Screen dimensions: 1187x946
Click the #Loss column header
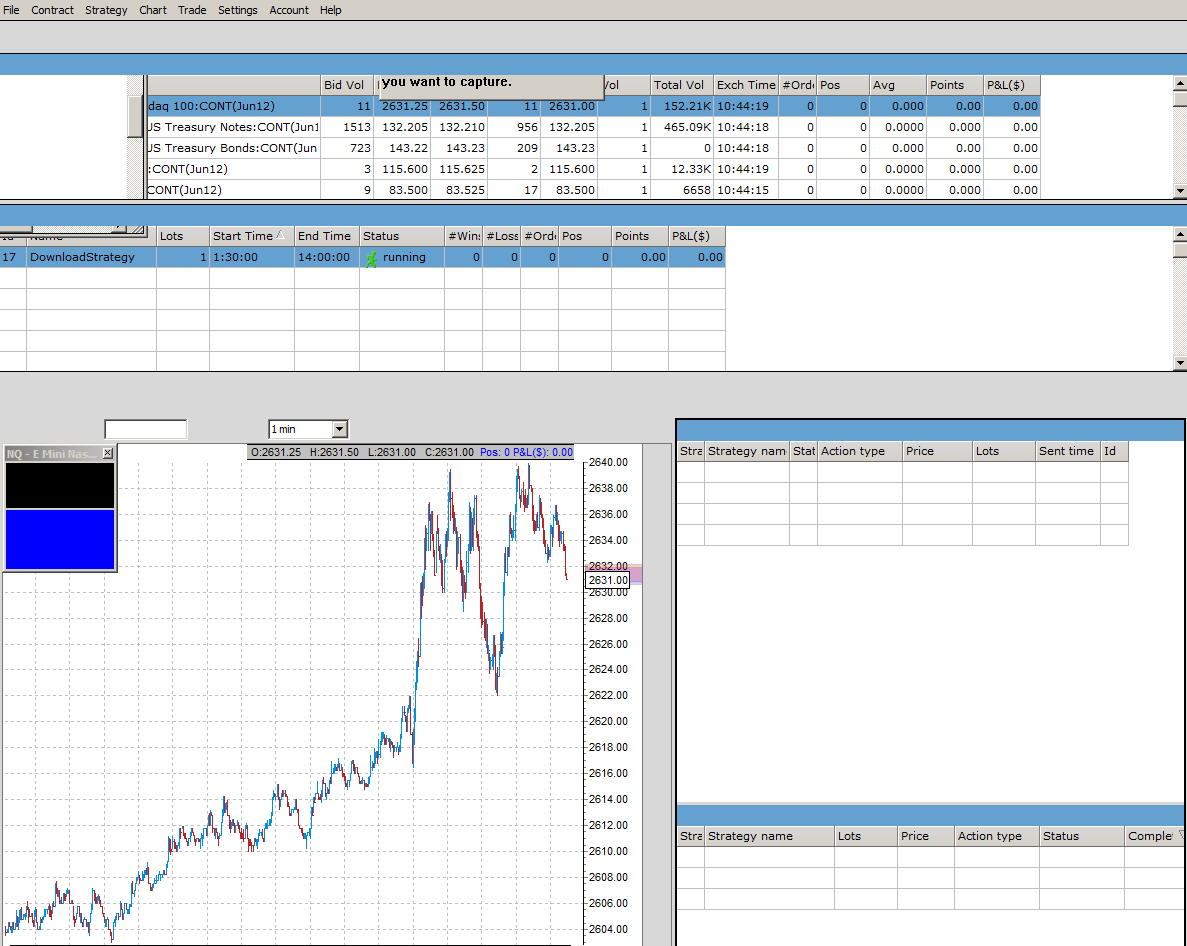(x=501, y=236)
